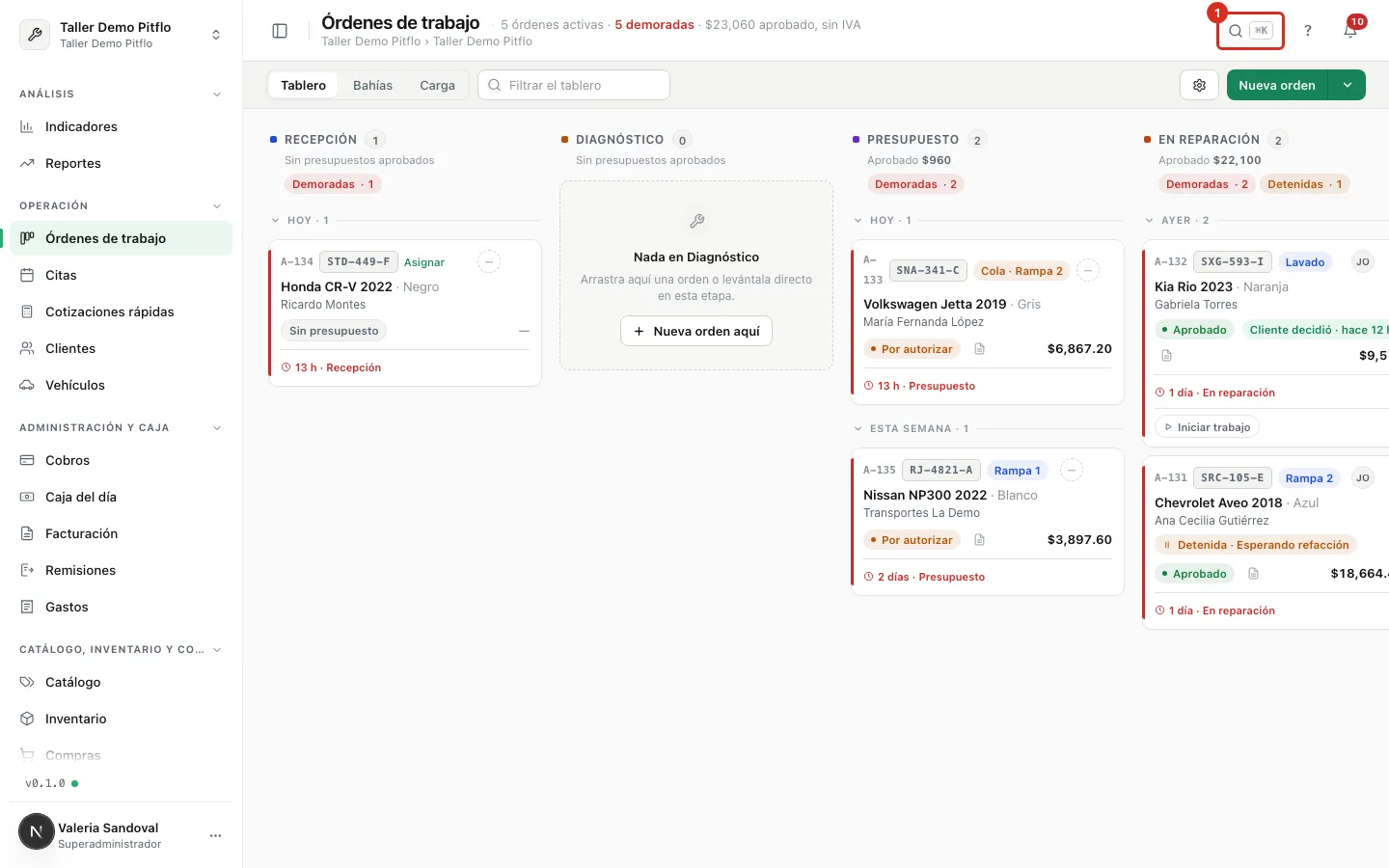Screen dimensions: 1389x868
Task: Click Iniciar trabajo on the Kia Rio card
Action: (x=1207, y=427)
